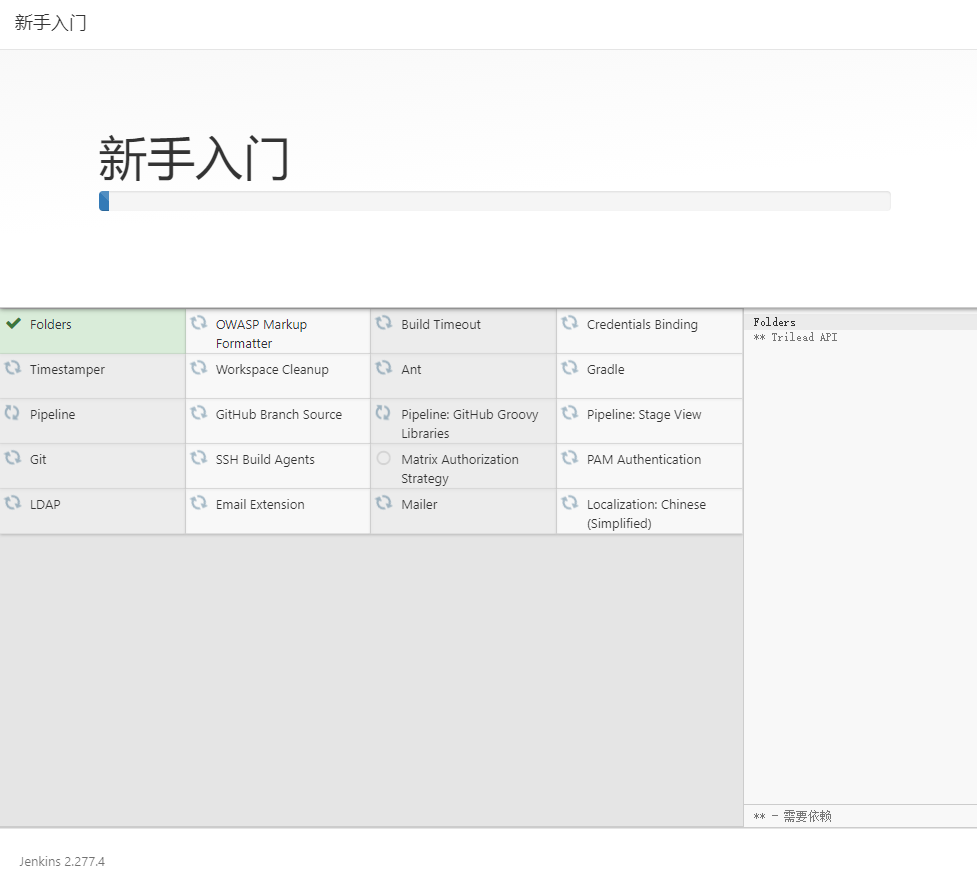Click the pending circle icon beside Matrix Authorization Strategy
This screenshot has height=882, width=977.
[x=384, y=458]
